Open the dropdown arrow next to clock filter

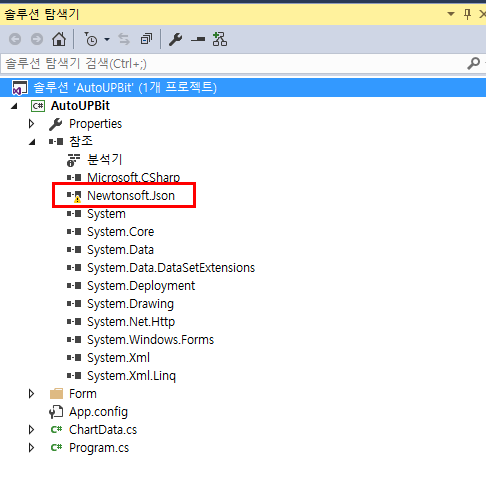(x=107, y=39)
